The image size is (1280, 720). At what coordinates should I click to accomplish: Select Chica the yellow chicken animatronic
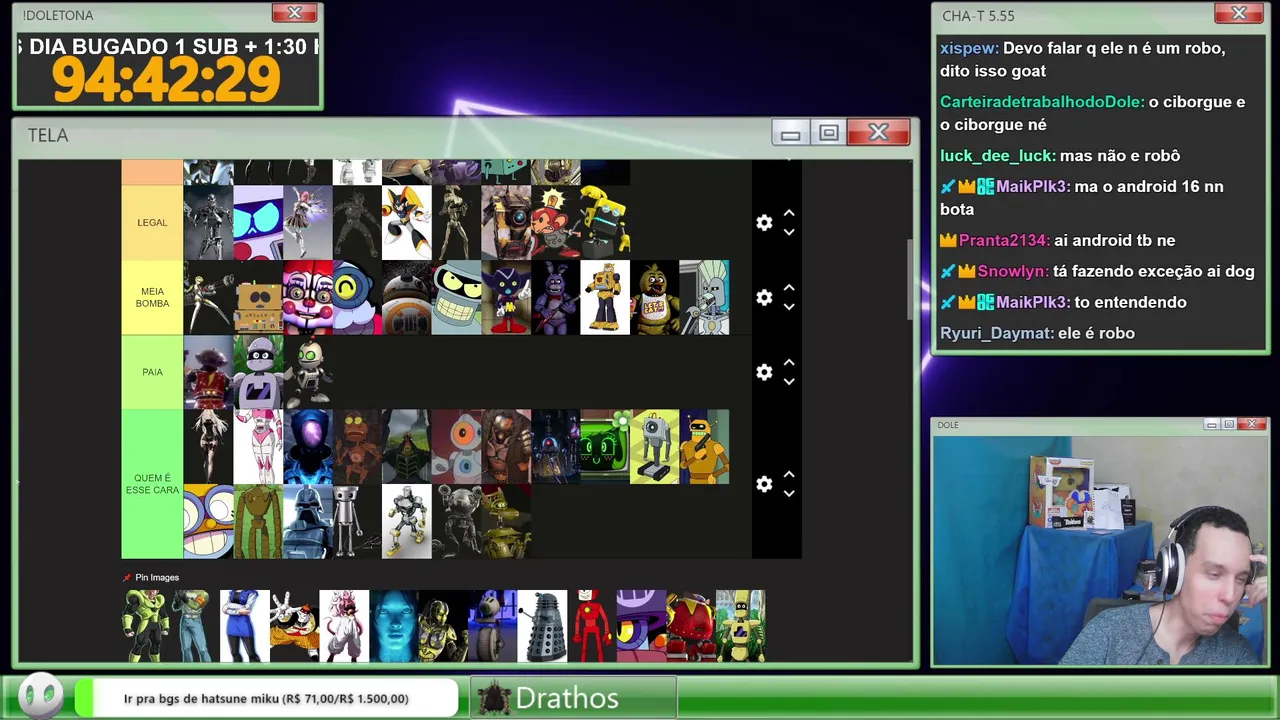pos(655,297)
